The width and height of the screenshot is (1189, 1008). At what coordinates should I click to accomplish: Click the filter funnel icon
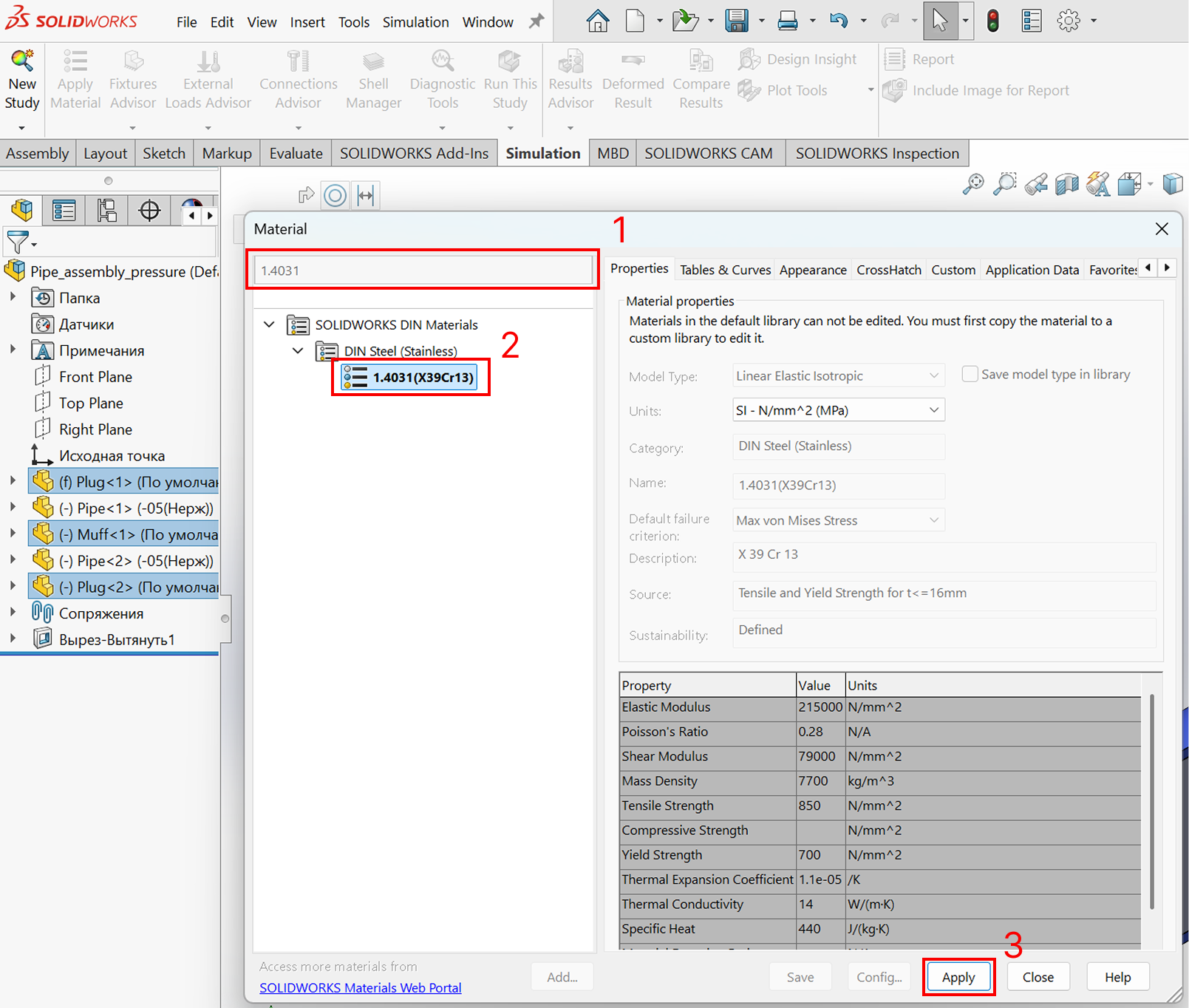pos(17,242)
